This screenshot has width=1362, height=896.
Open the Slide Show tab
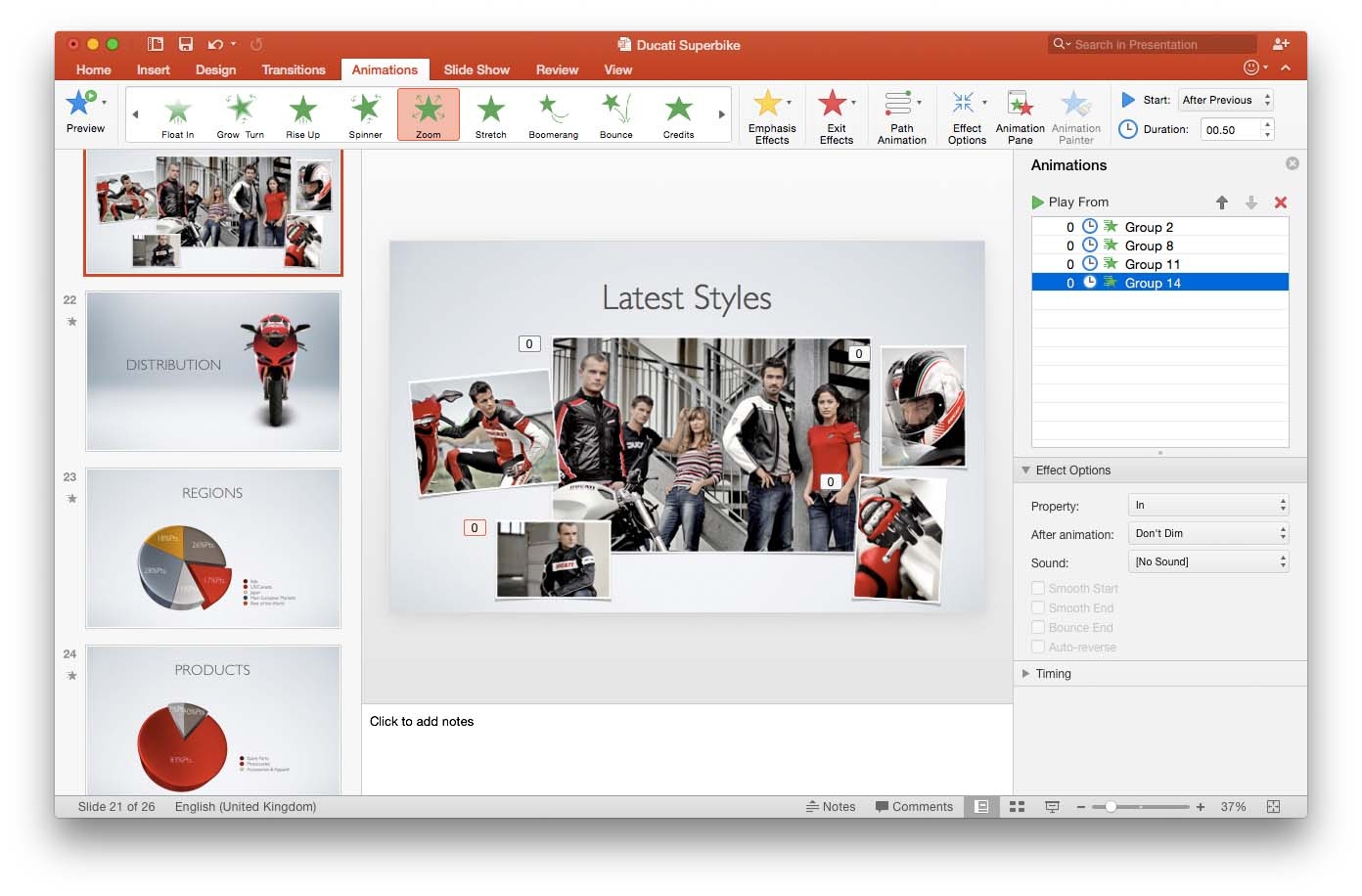[x=477, y=69]
